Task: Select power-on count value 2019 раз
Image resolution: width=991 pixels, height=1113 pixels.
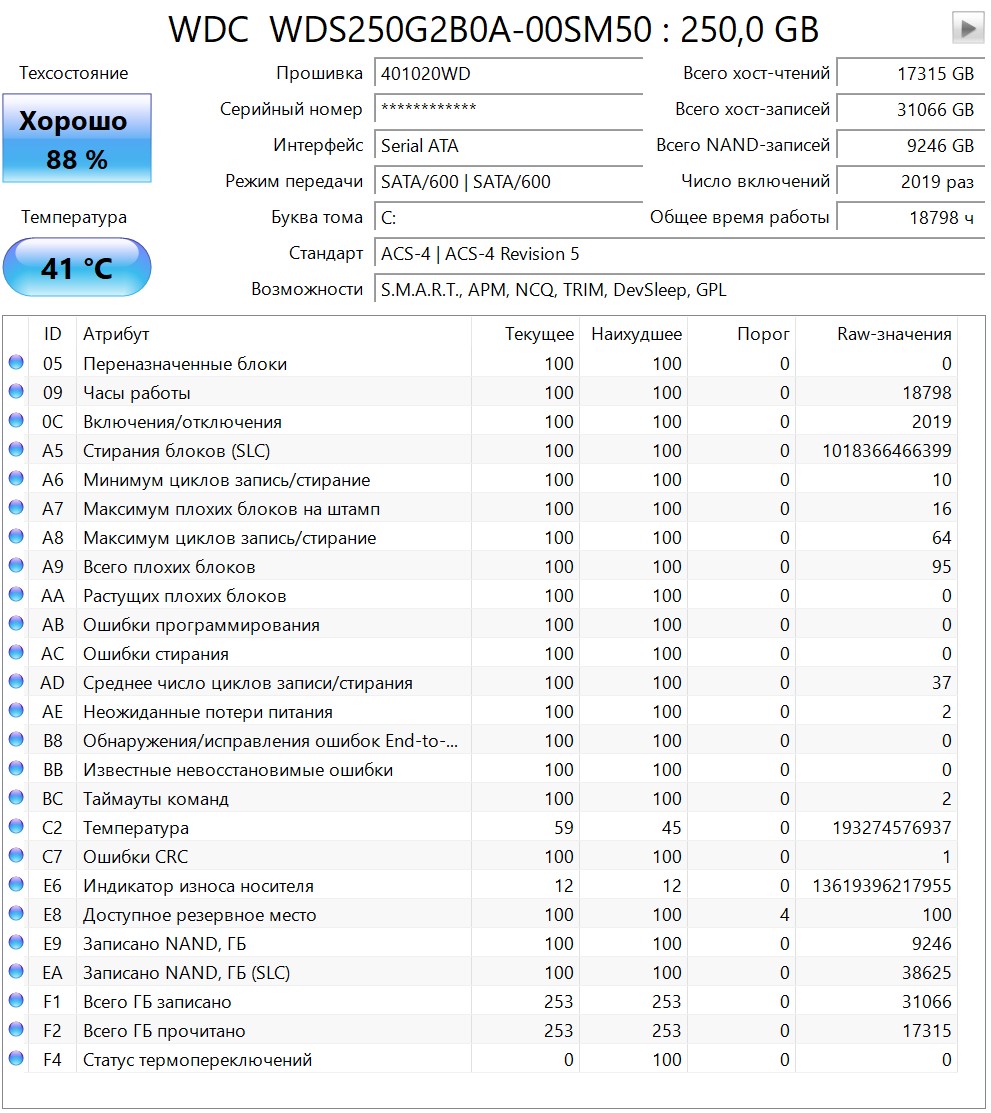Action: coord(911,182)
